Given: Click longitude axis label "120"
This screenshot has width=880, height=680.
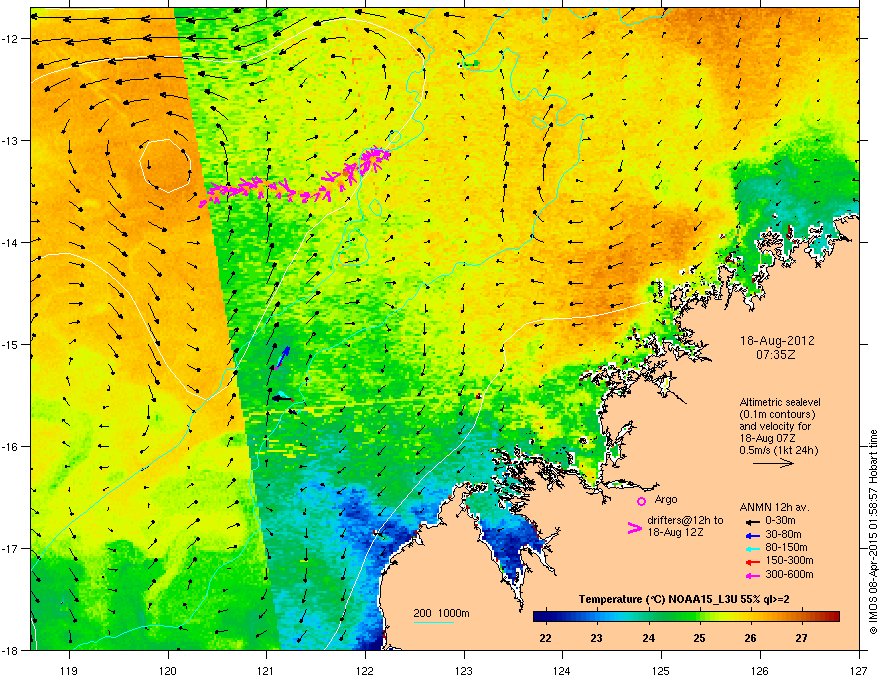Looking at the screenshot, I should [168, 670].
